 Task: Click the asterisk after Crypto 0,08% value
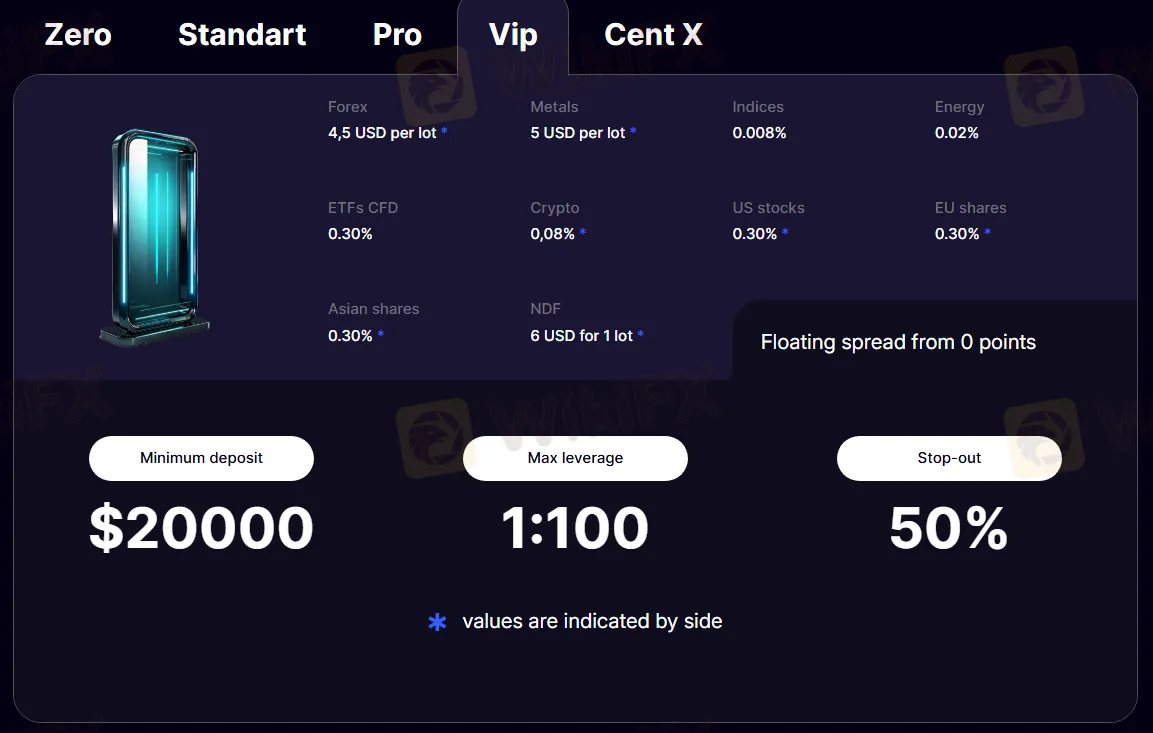(583, 233)
